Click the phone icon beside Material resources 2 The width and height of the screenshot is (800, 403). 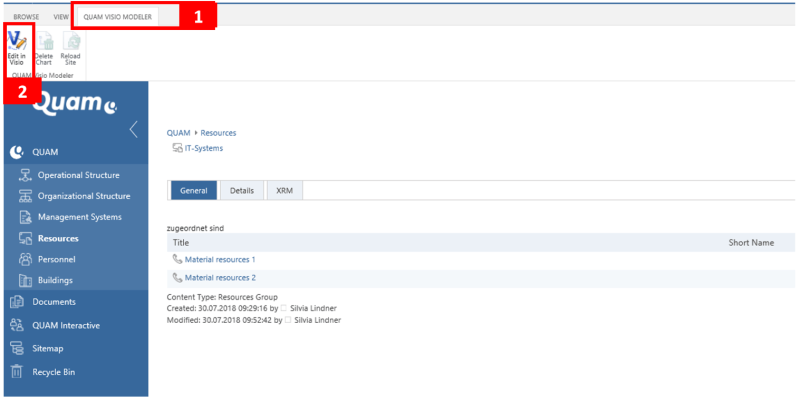177,278
